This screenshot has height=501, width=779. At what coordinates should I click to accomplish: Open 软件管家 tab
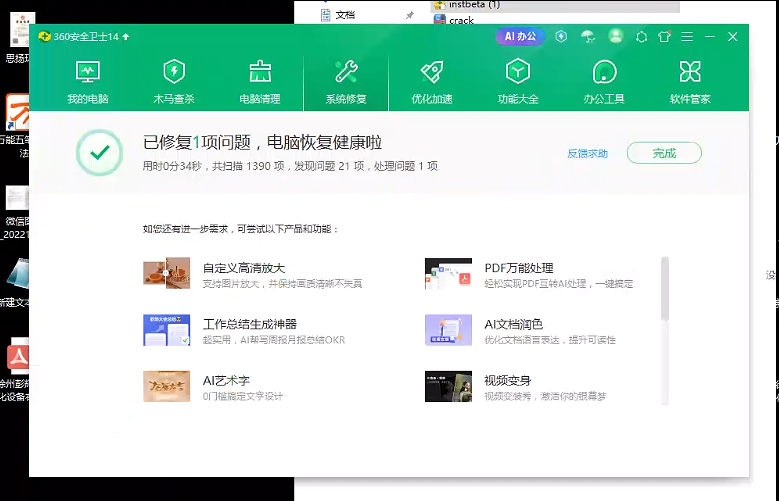click(x=690, y=82)
